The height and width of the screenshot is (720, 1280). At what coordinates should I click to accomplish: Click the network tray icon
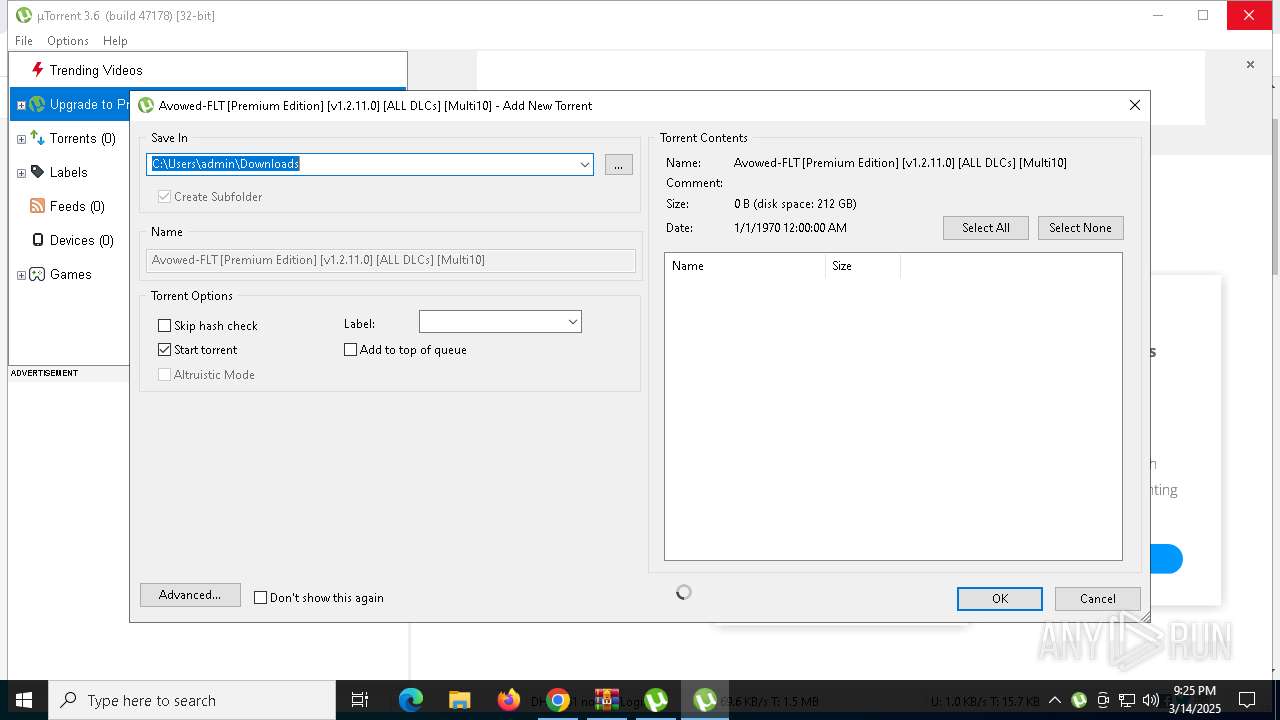point(1127,700)
